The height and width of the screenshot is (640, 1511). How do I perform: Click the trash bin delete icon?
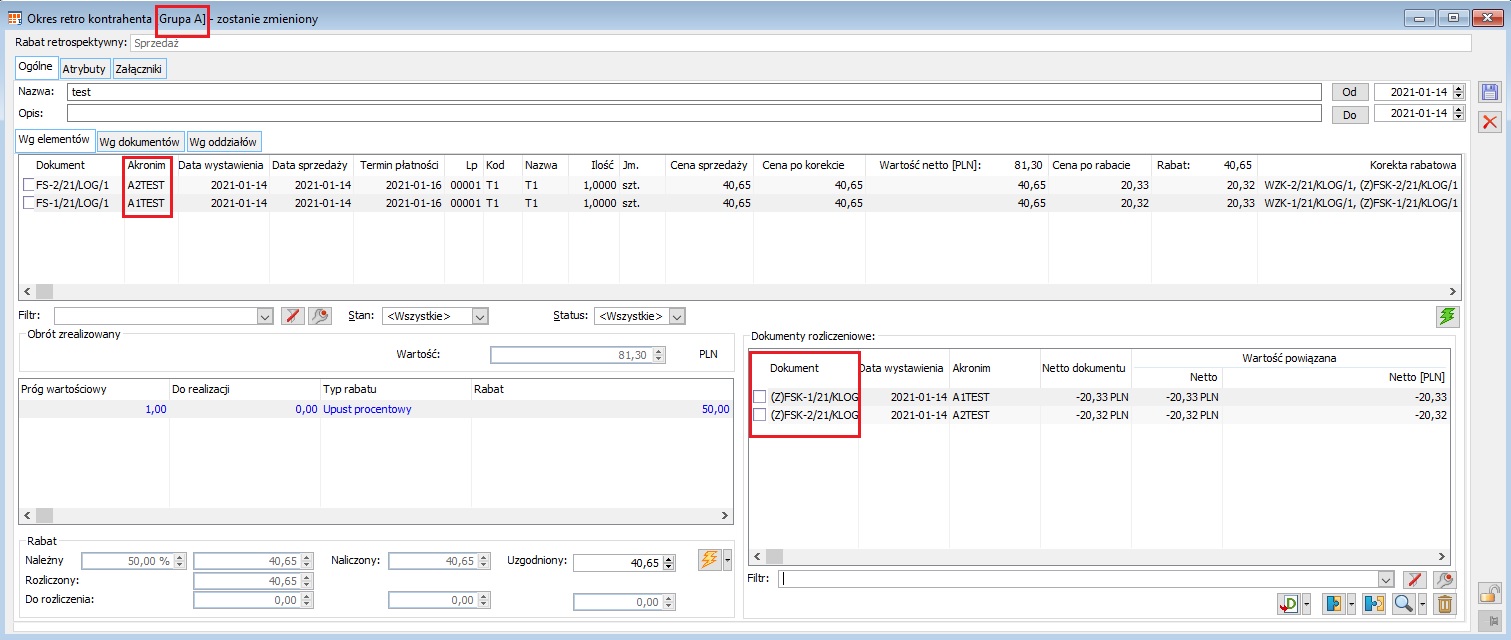[1445, 604]
